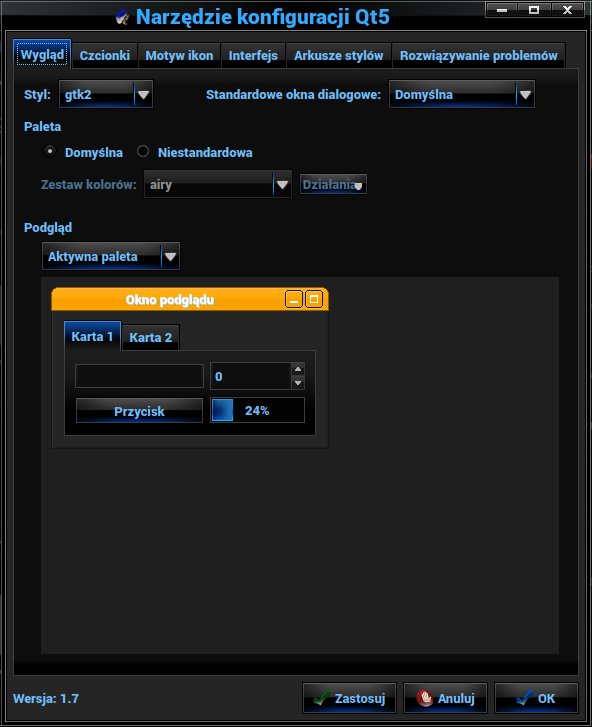Image resolution: width=592 pixels, height=727 pixels.
Task: Select Karta 1 in preview window
Action: click(92, 336)
